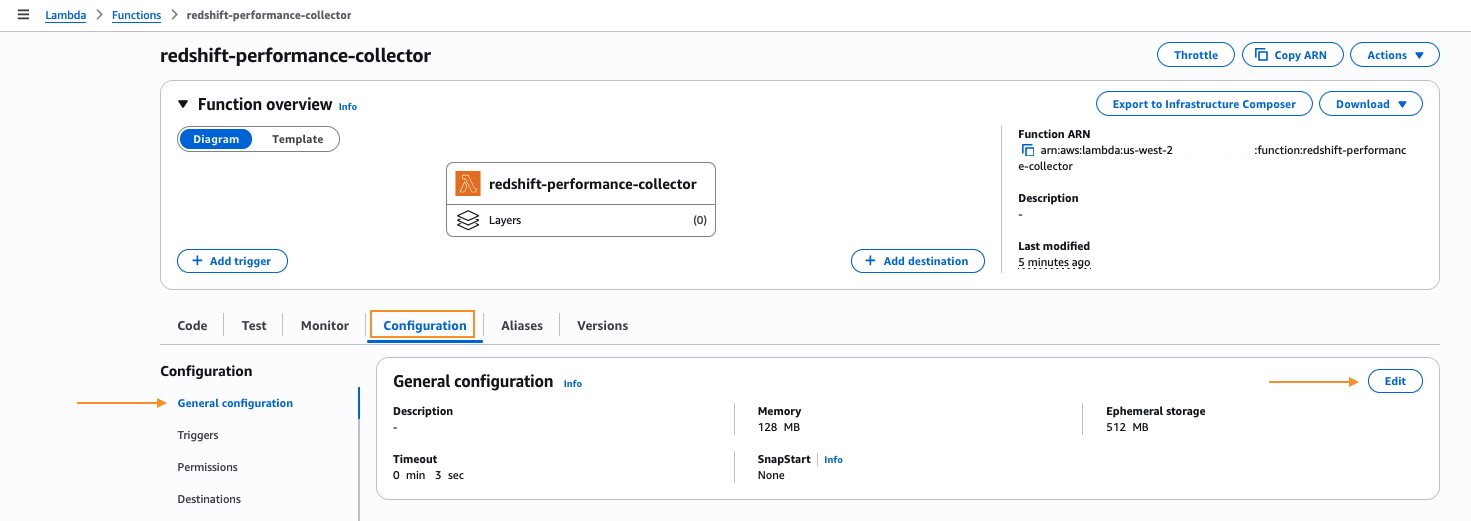
Task: Open the Actions dropdown
Action: click(1394, 55)
